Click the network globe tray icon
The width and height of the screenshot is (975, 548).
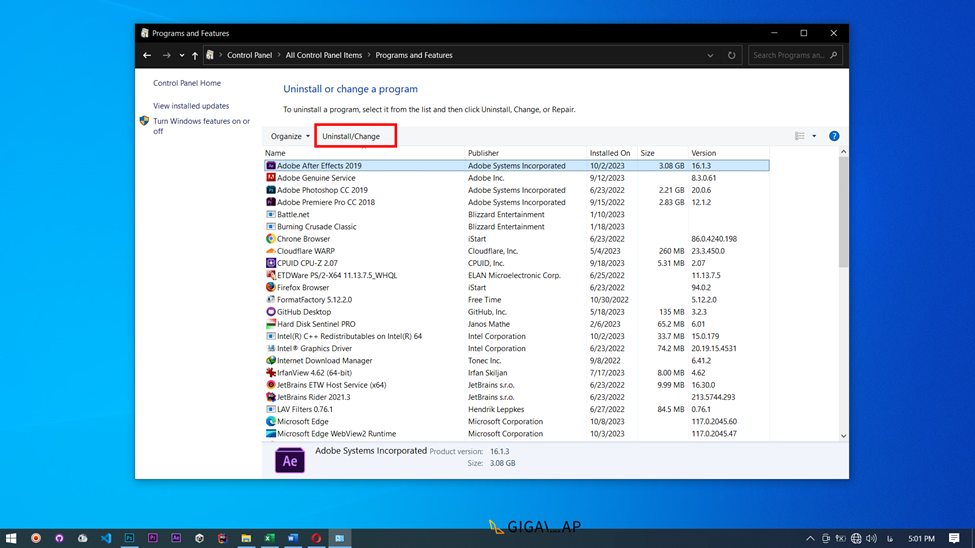pos(856,539)
